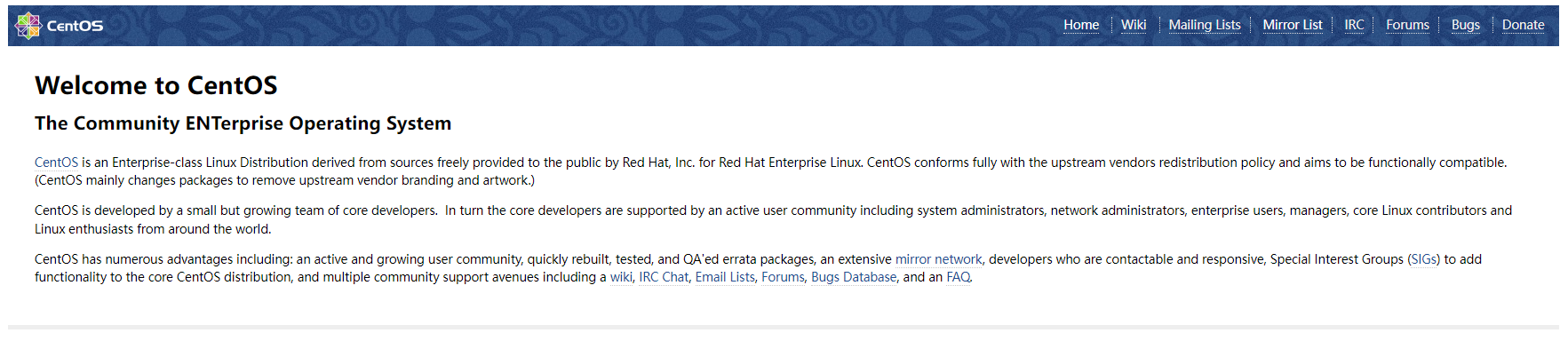Select IRC in the top navigation
This screenshot has width=1568, height=341.
pos(1354,25)
